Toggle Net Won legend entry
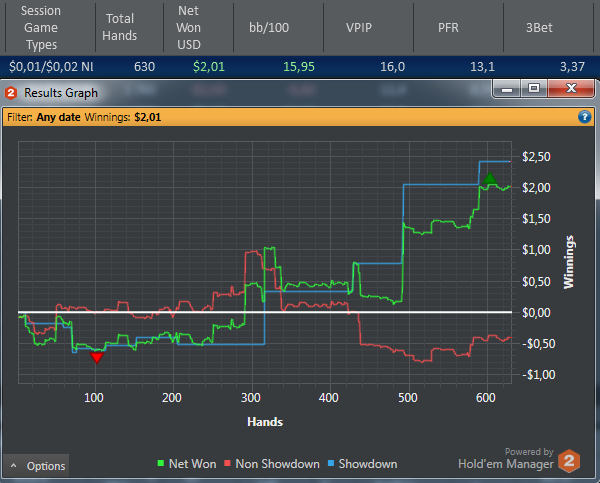Image resolution: width=600 pixels, height=483 pixels. (x=187, y=464)
